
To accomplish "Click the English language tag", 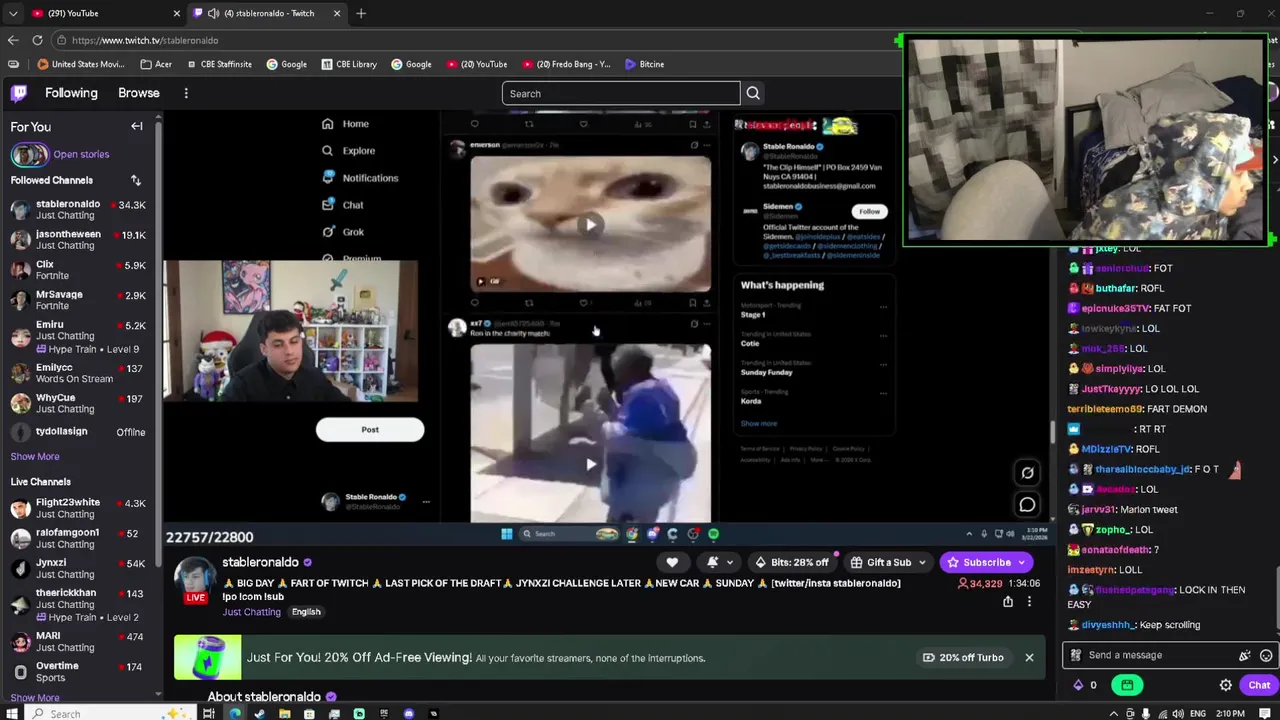I will coord(306,612).
